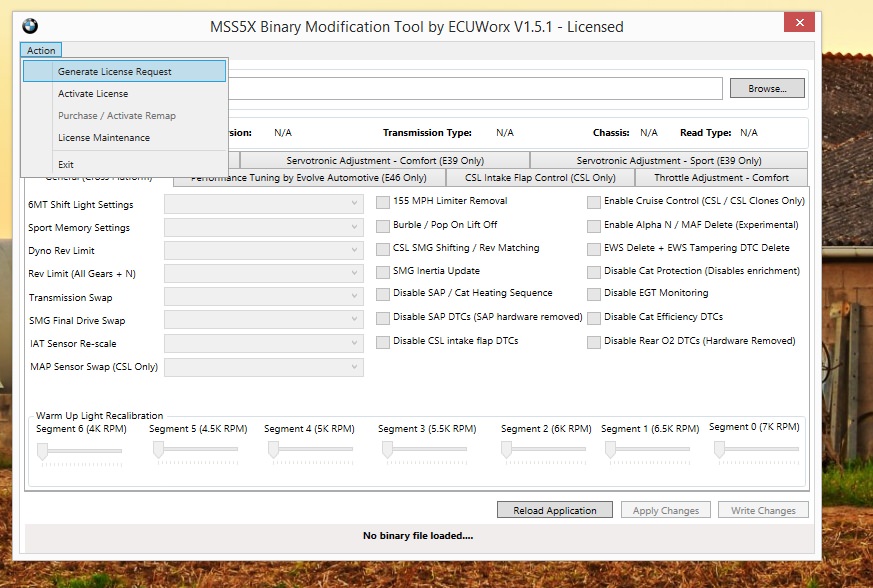Click Segment 0 (7K RPM) slider handle
This screenshot has height=588, width=873.
pyautogui.click(x=719, y=450)
